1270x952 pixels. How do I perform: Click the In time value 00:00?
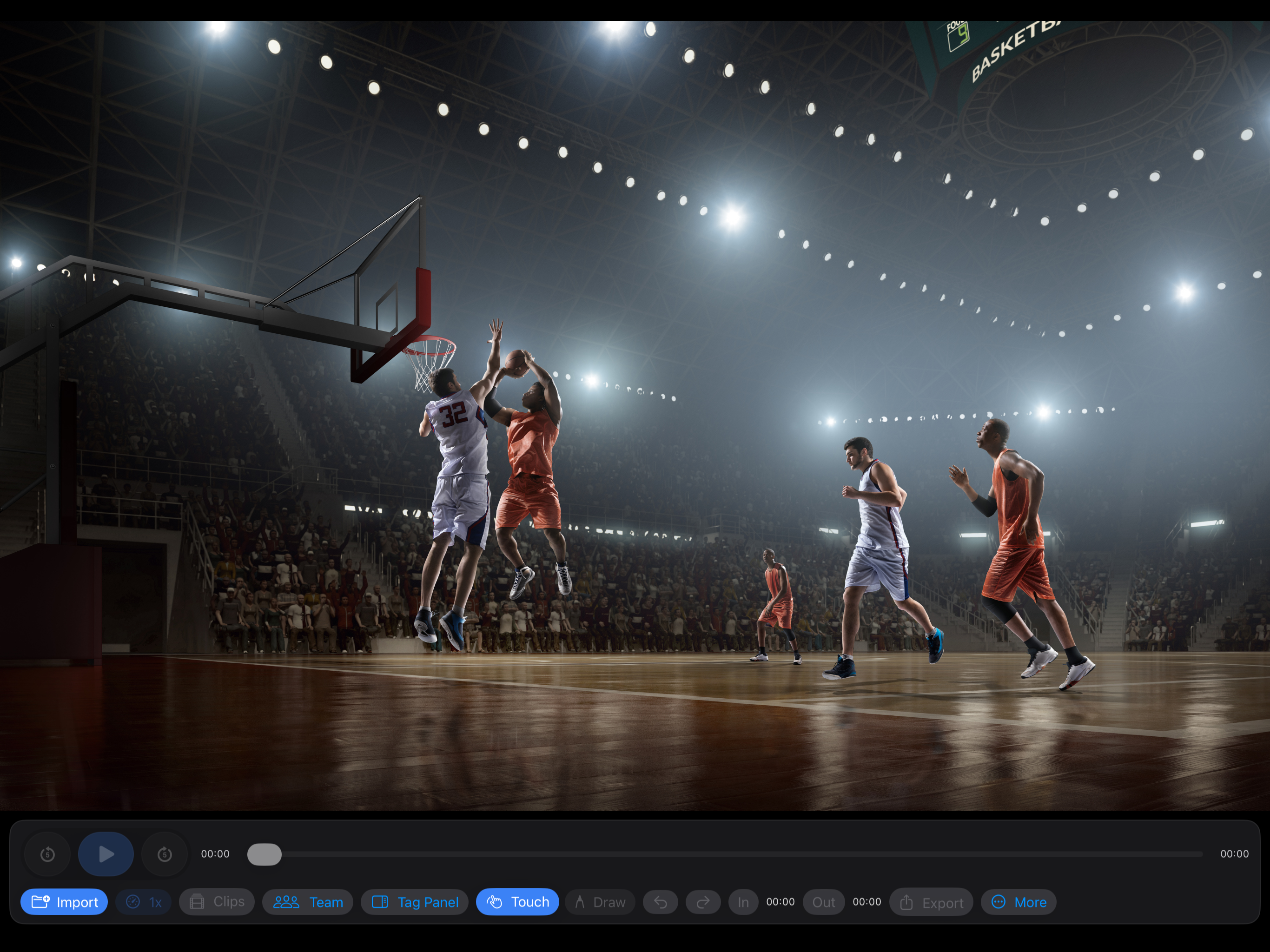780,901
